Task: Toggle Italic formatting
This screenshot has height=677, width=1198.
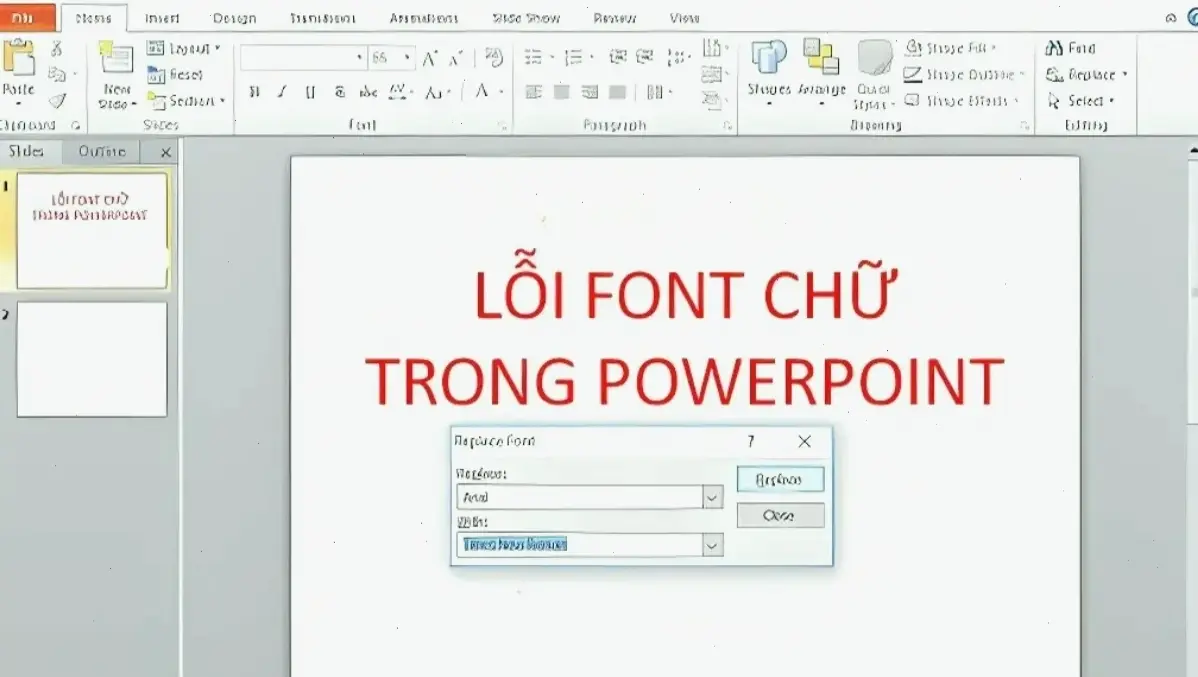Action: (282, 92)
